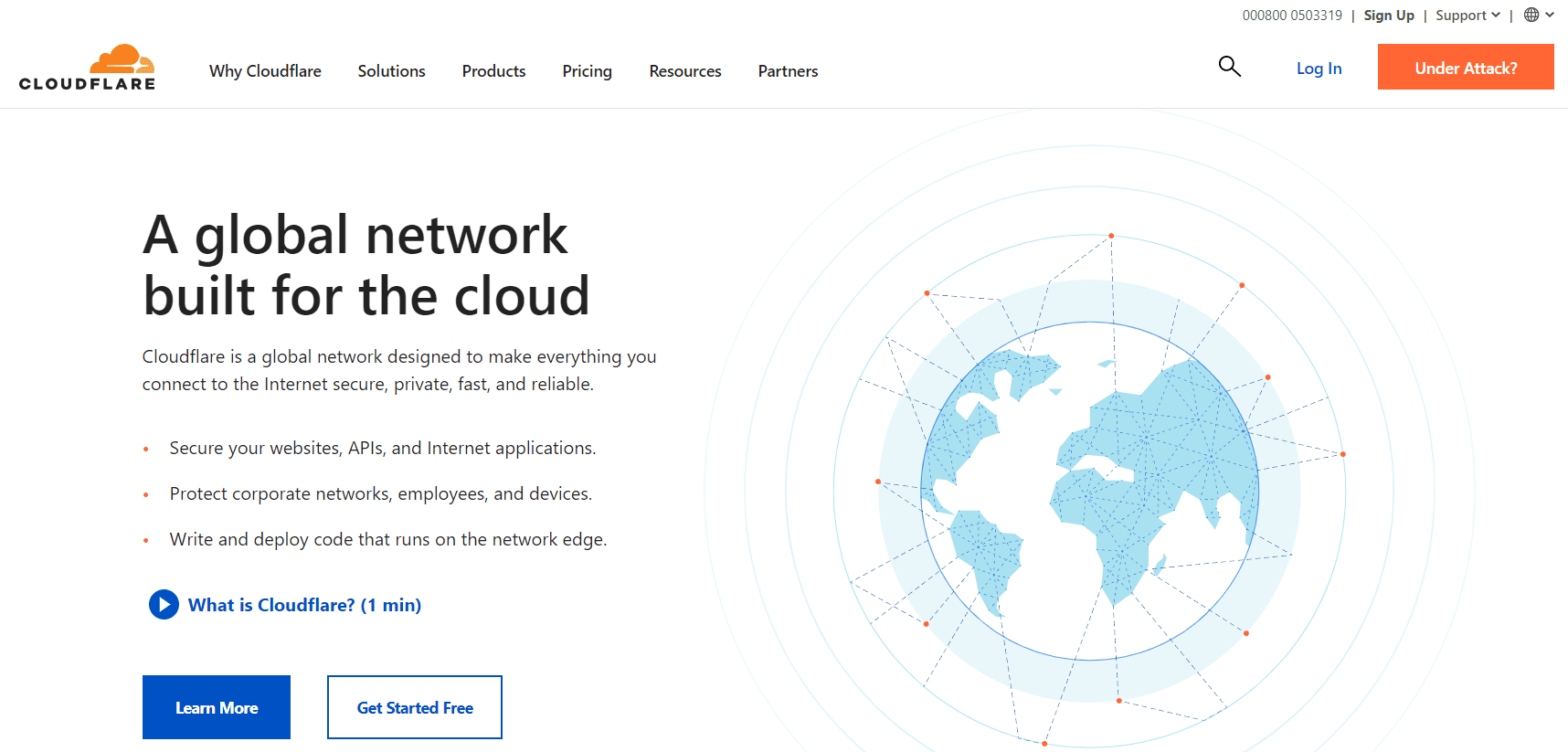Play the What is Cloudflare video icon
The height and width of the screenshot is (752, 1568).
click(x=164, y=604)
